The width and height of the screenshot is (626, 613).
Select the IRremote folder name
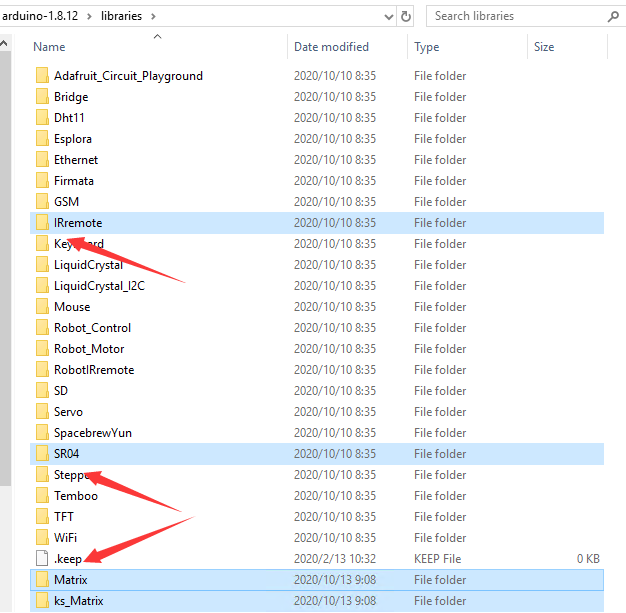[x=78, y=223]
